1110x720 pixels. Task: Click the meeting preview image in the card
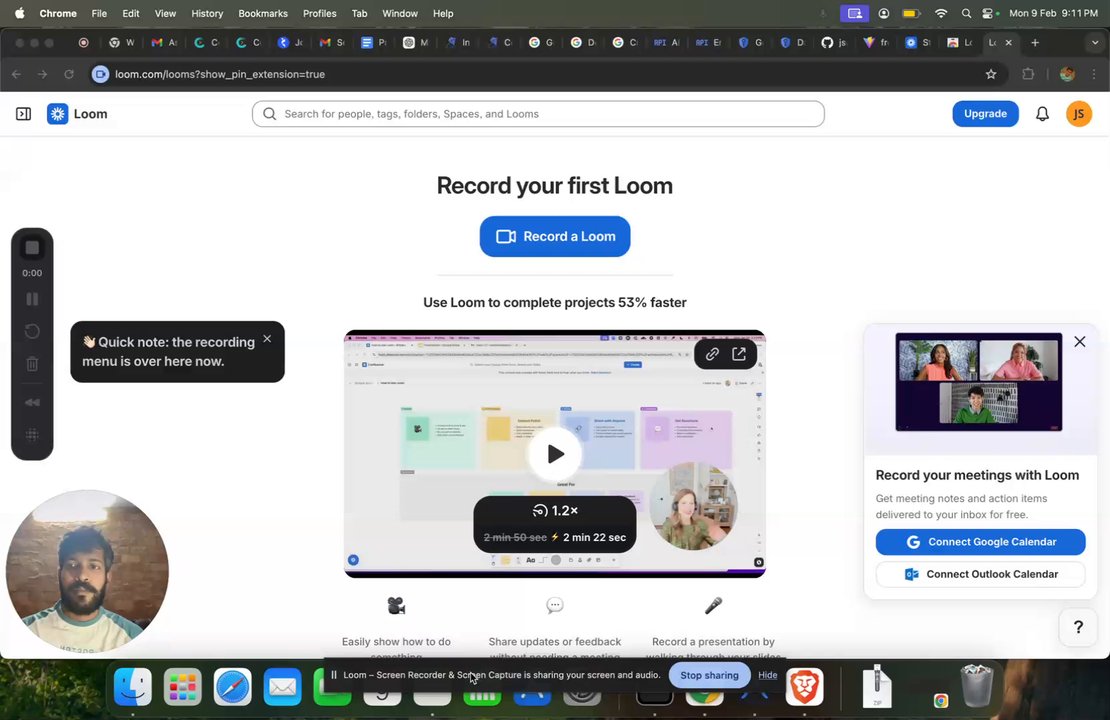point(979,382)
